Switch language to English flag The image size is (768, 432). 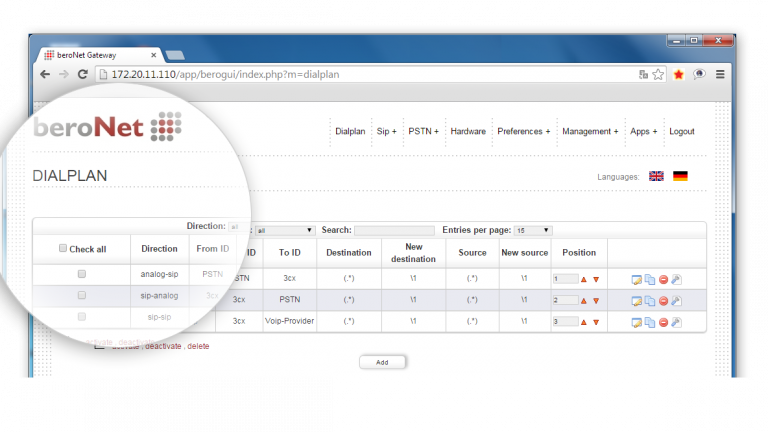[x=656, y=176]
